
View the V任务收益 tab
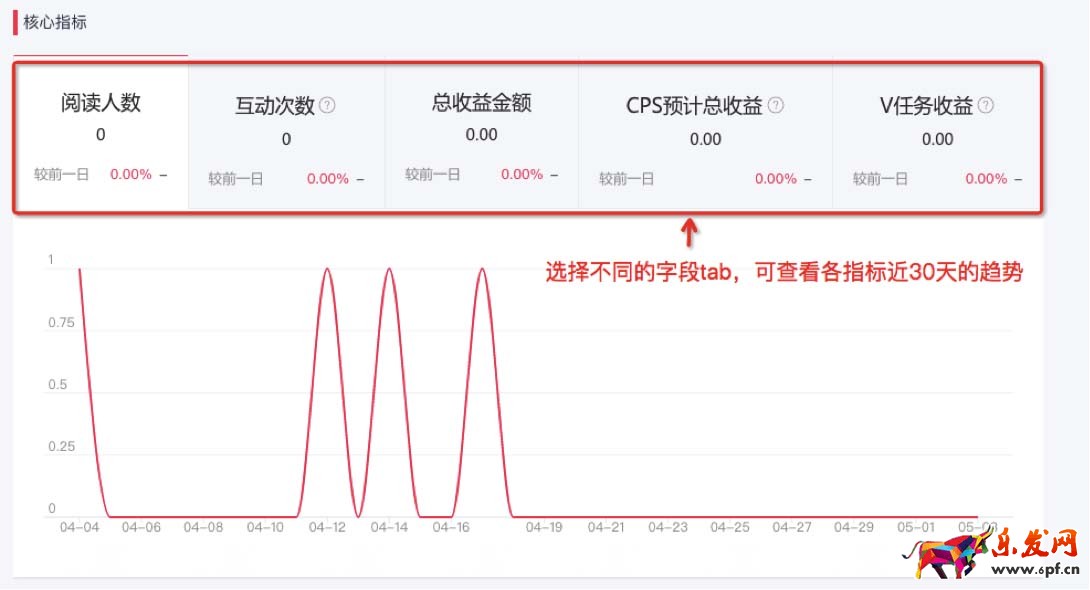(926, 106)
